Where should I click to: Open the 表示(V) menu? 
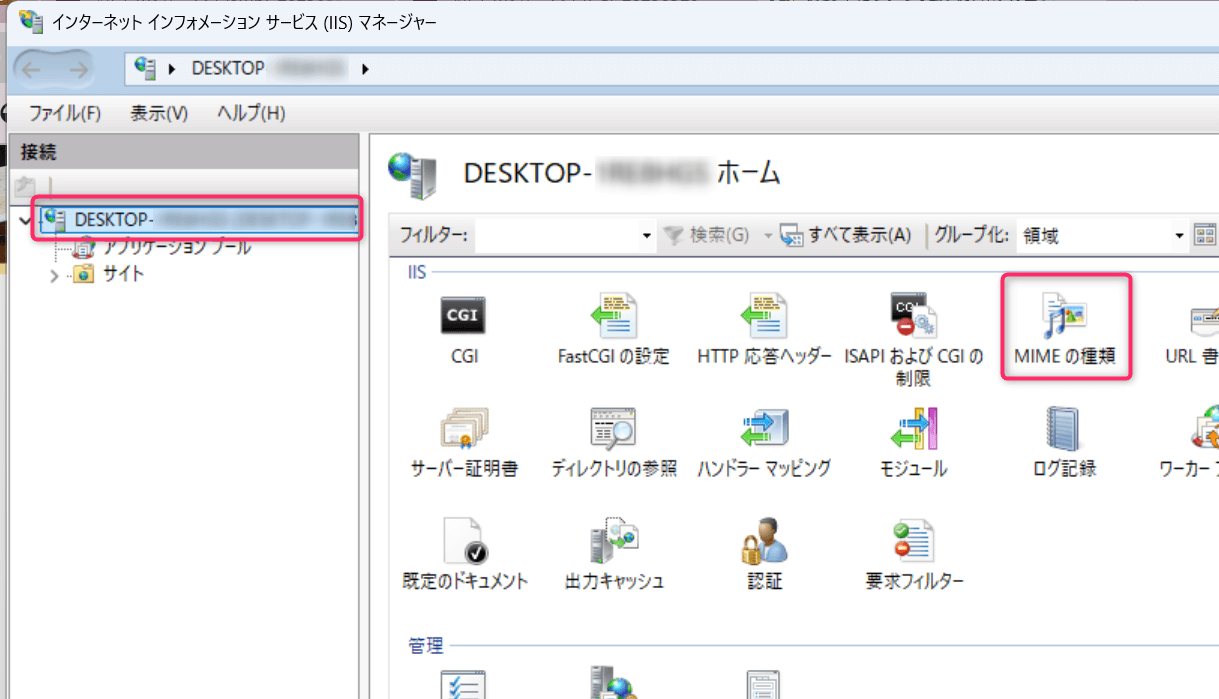click(x=157, y=113)
